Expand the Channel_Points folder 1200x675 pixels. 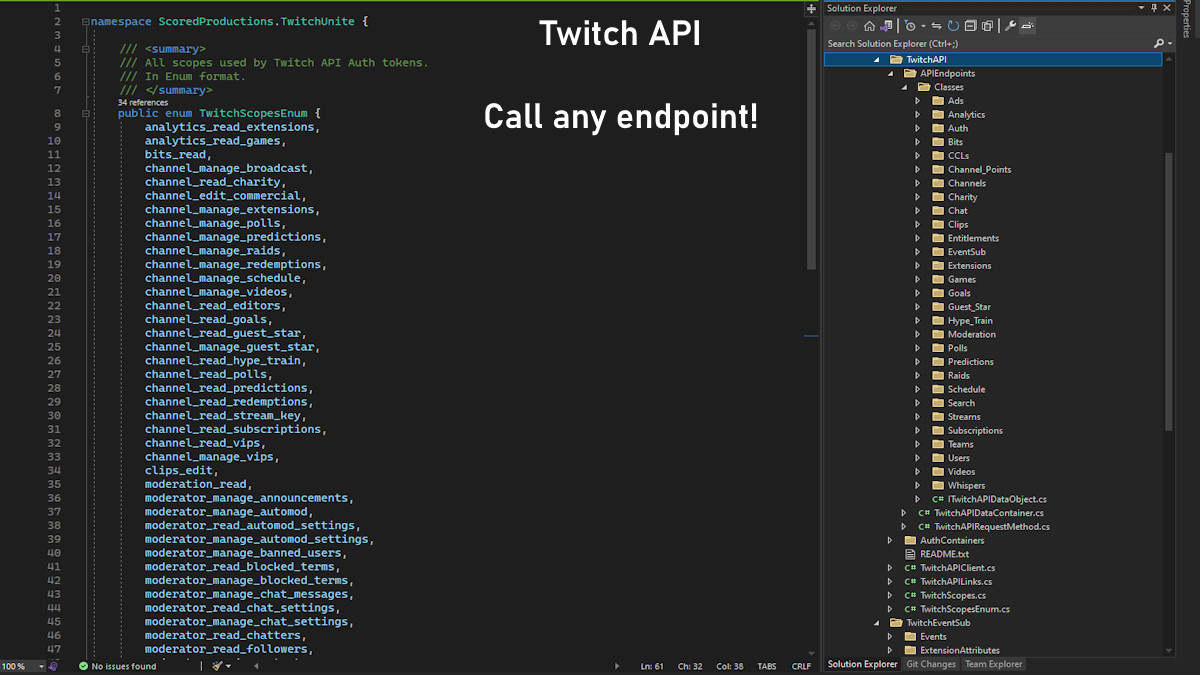point(917,170)
